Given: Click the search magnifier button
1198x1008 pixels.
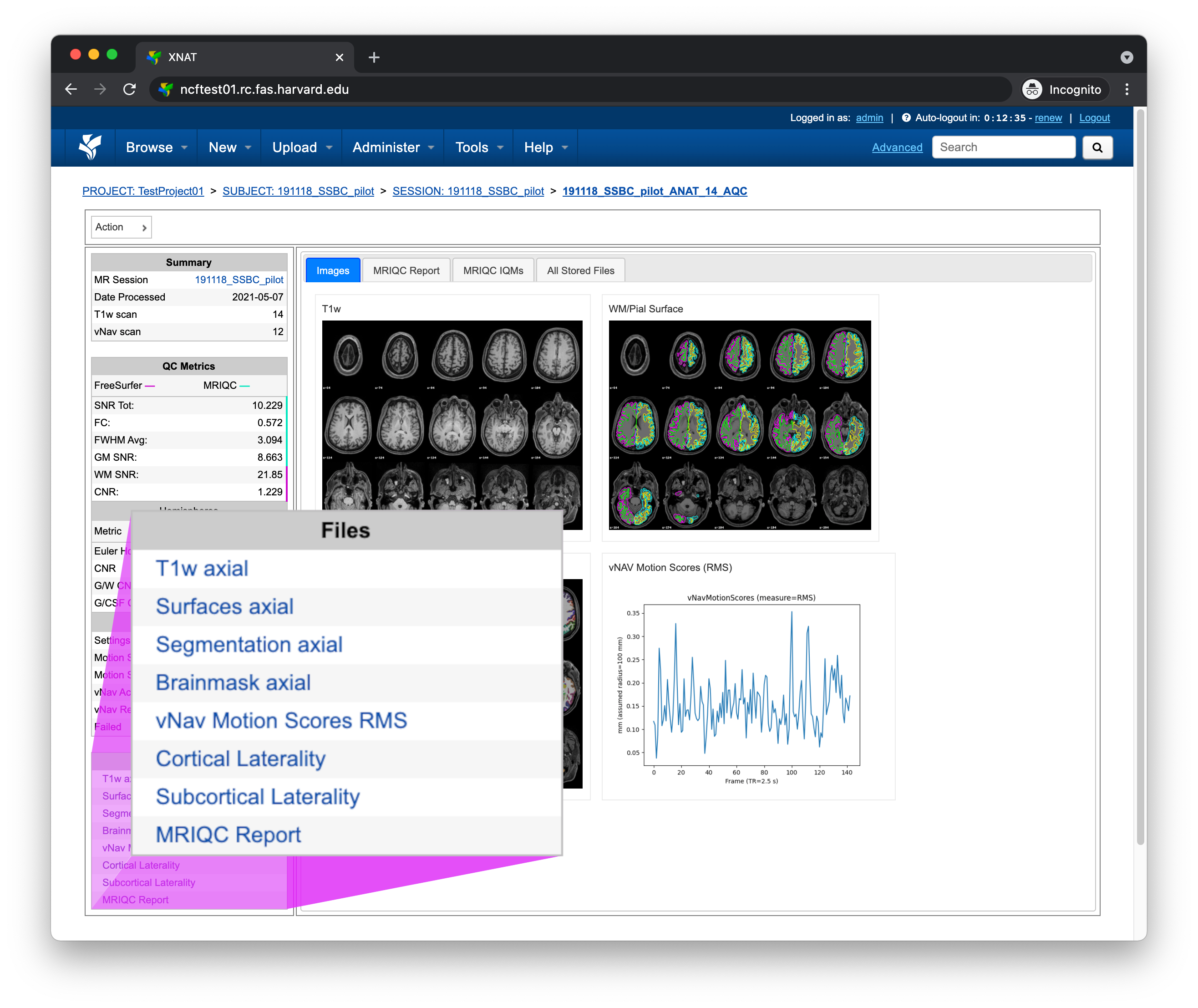Looking at the screenshot, I should [x=1097, y=148].
